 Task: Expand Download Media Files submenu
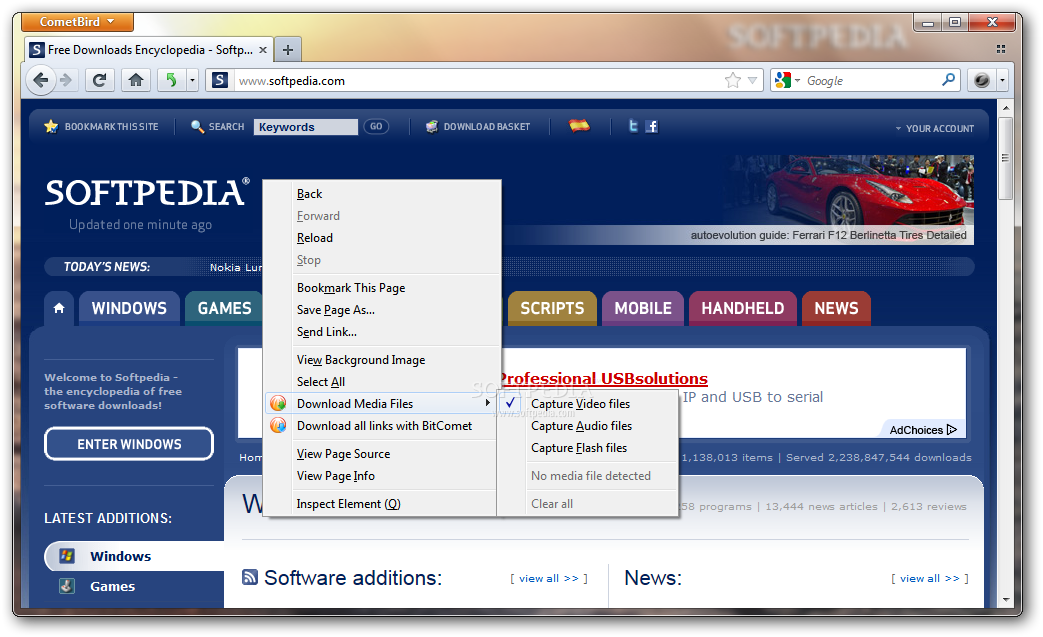point(382,404)
